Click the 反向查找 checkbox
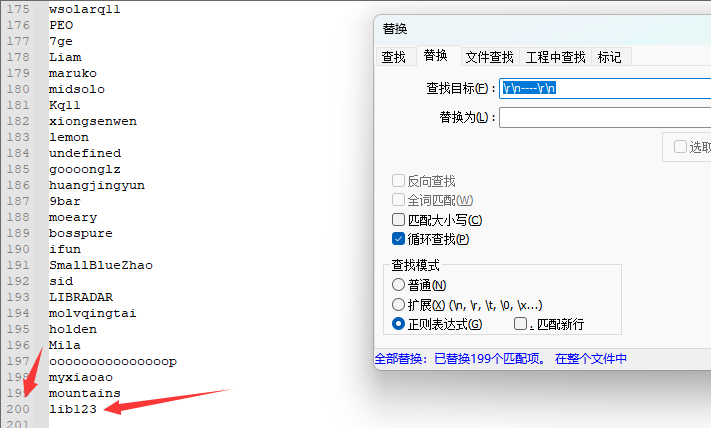This screenshot has height=428, width=711. coord(399,181)
